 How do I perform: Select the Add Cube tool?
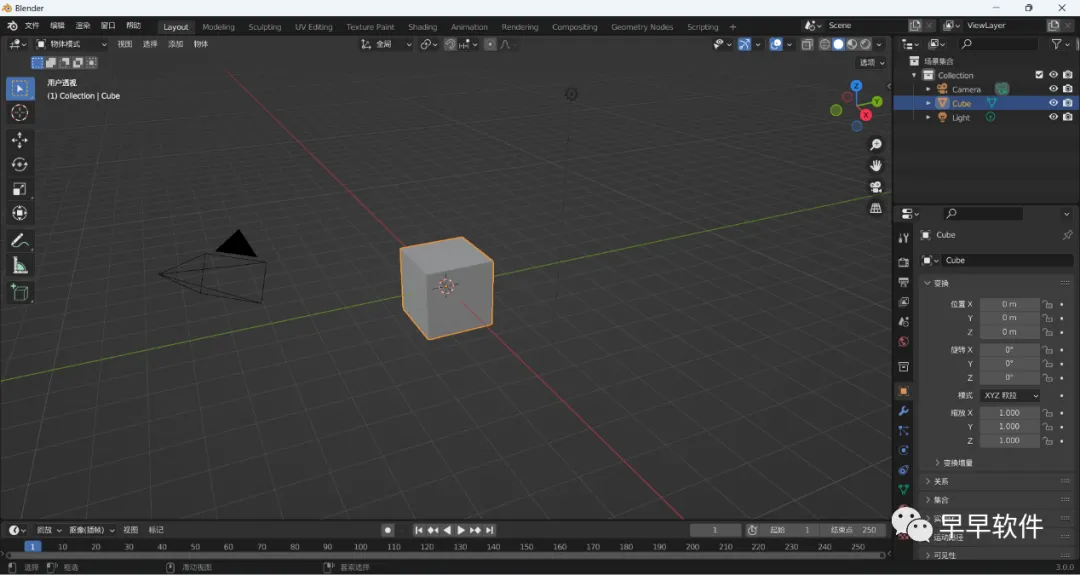point(19,293)
